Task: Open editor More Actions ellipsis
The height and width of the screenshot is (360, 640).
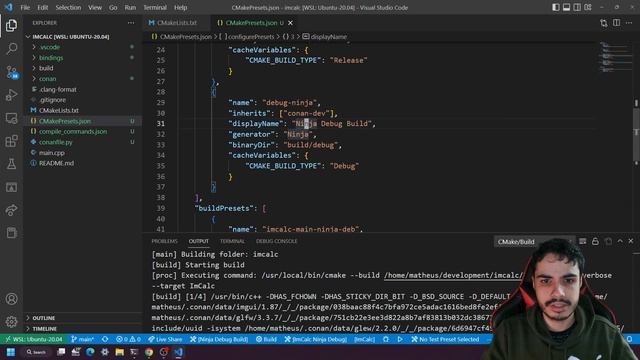Action: click(629, 23)
